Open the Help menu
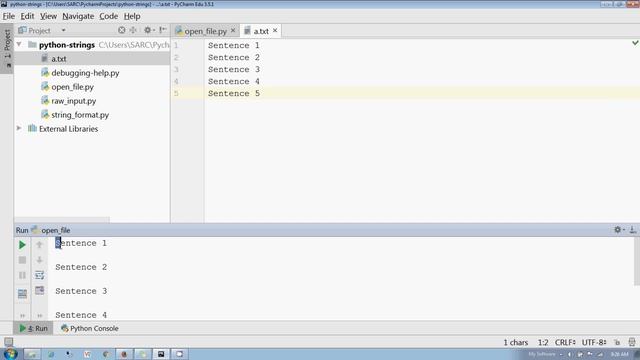Image resolution: width=640 pixels, height=360 pixels. (x=132, y=16)
